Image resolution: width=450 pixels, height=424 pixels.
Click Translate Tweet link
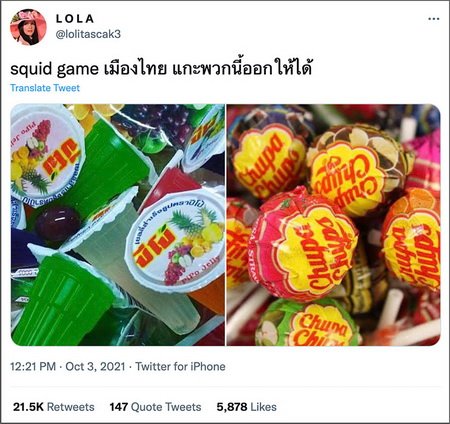coord(45,88)
